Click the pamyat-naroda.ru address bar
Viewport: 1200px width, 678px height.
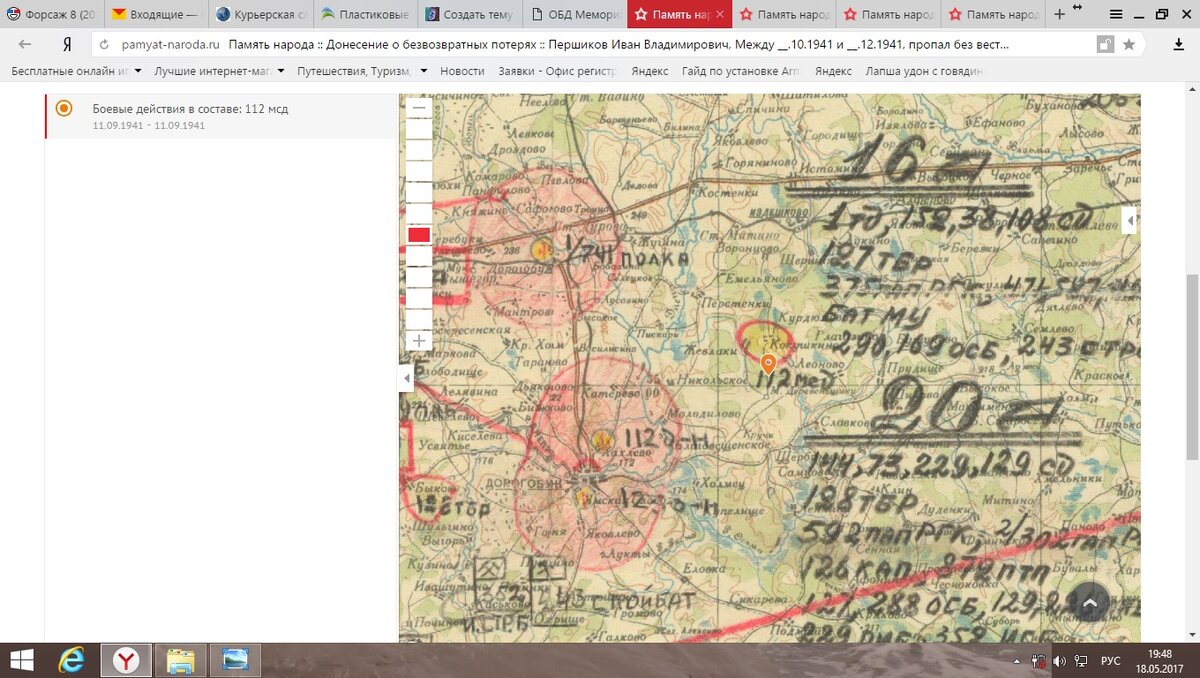(x=600, y=45)
